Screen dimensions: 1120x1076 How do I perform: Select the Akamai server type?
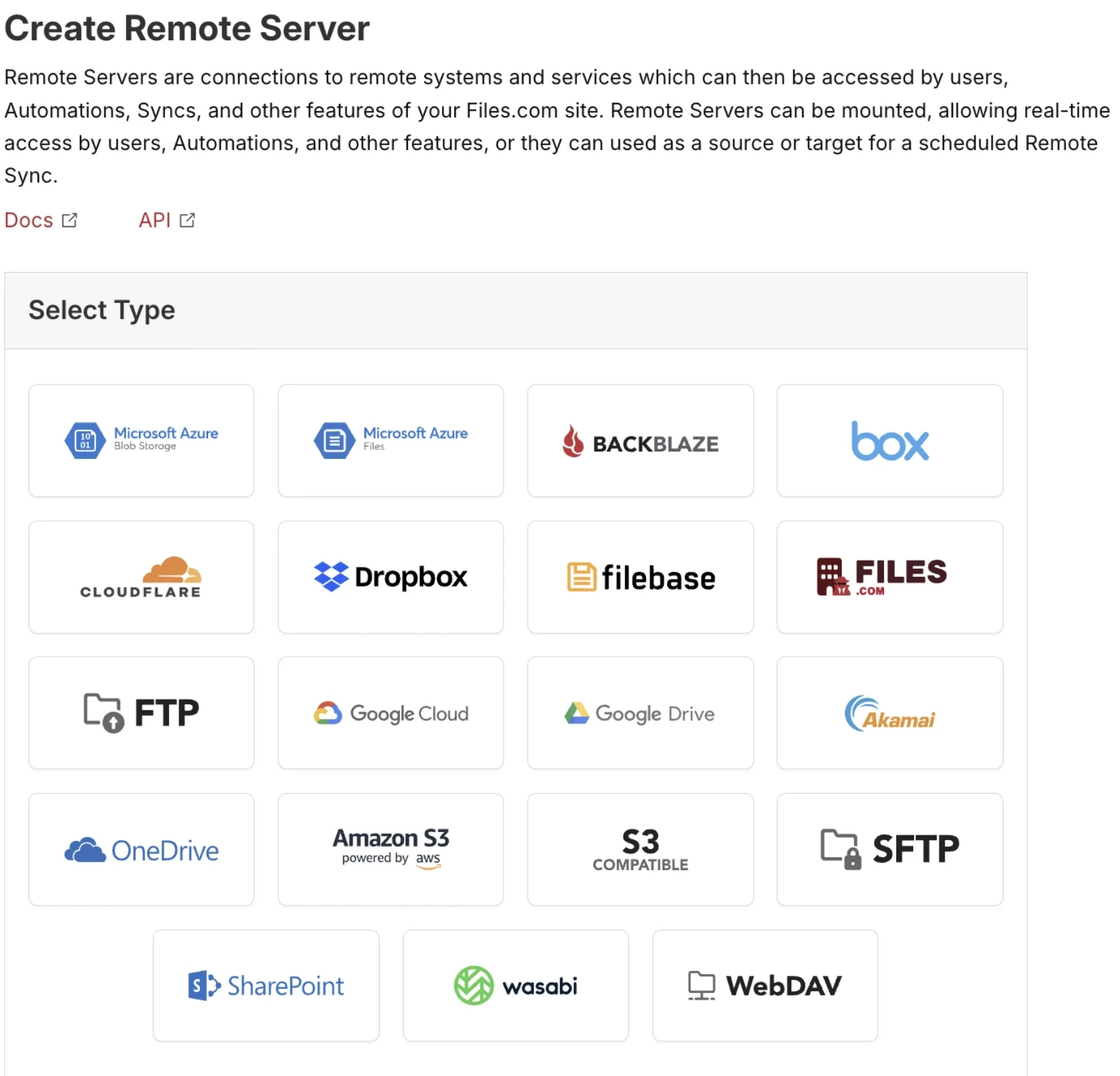[890, 713]
